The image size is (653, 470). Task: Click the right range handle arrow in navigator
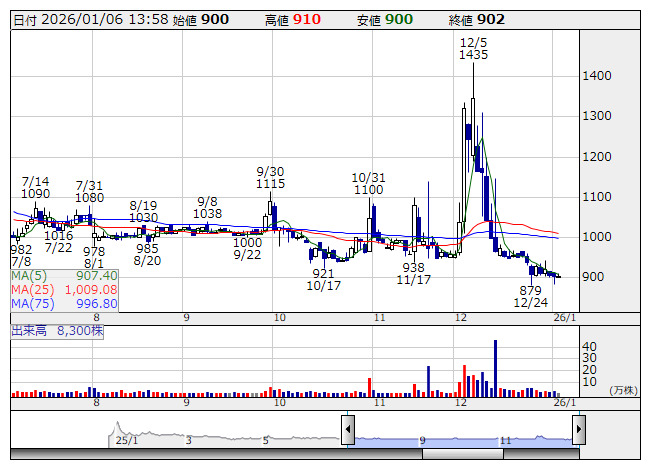point(578,430)
